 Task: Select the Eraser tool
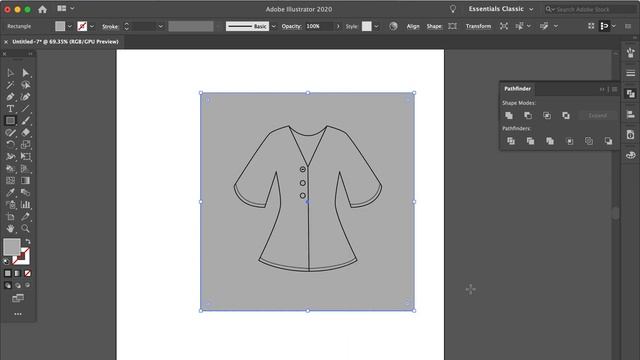pyautogui.click(x=25, y=133)
